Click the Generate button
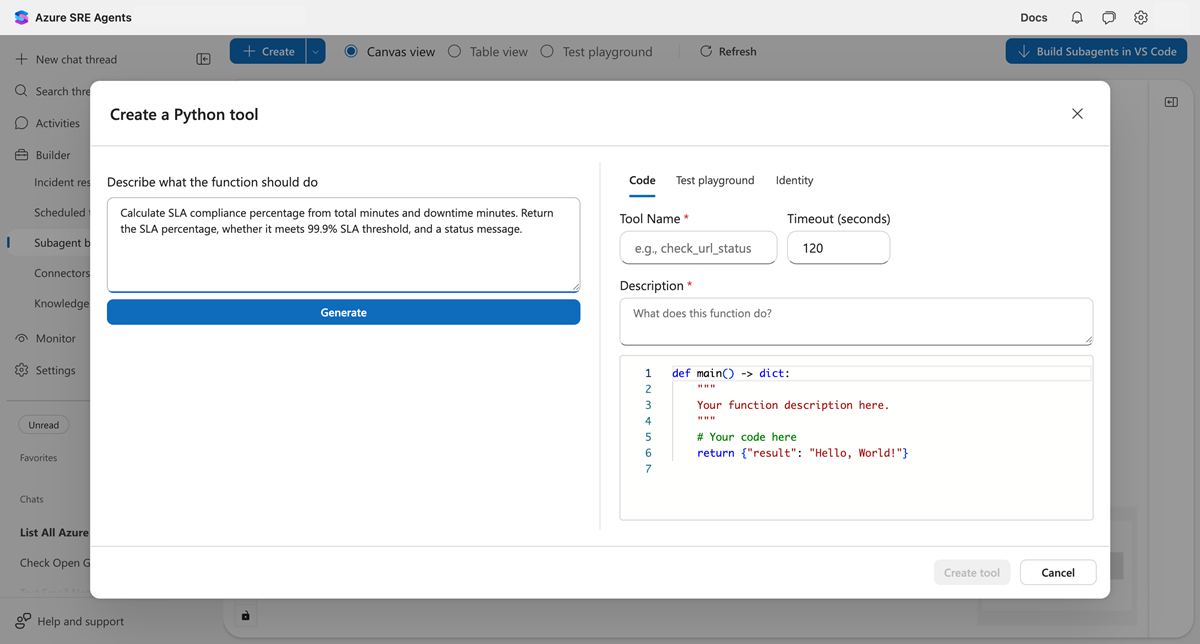The height and width of the screenshot is (644, 1200). tap(343, 312)
